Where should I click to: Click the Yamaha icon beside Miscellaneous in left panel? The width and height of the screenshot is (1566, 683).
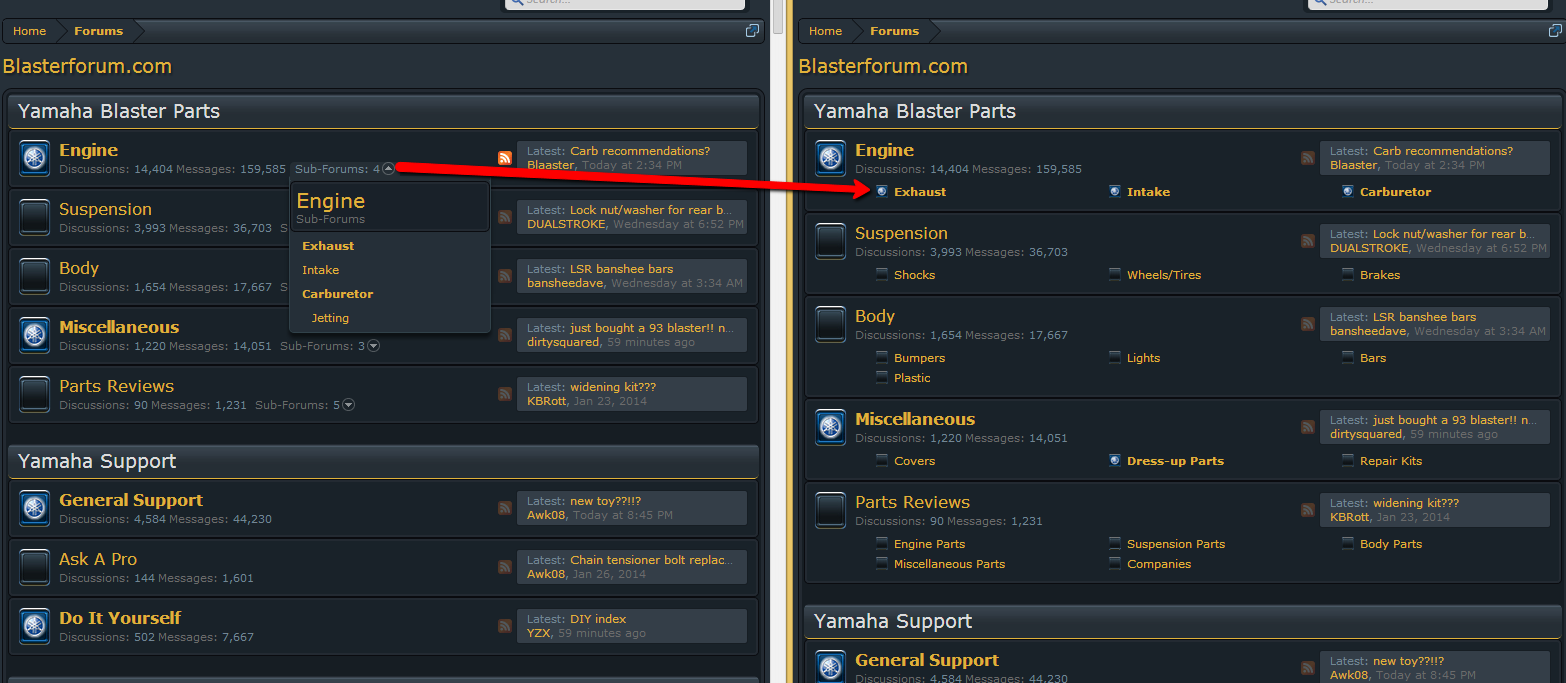pyautogui.click(x=35, y=335)
